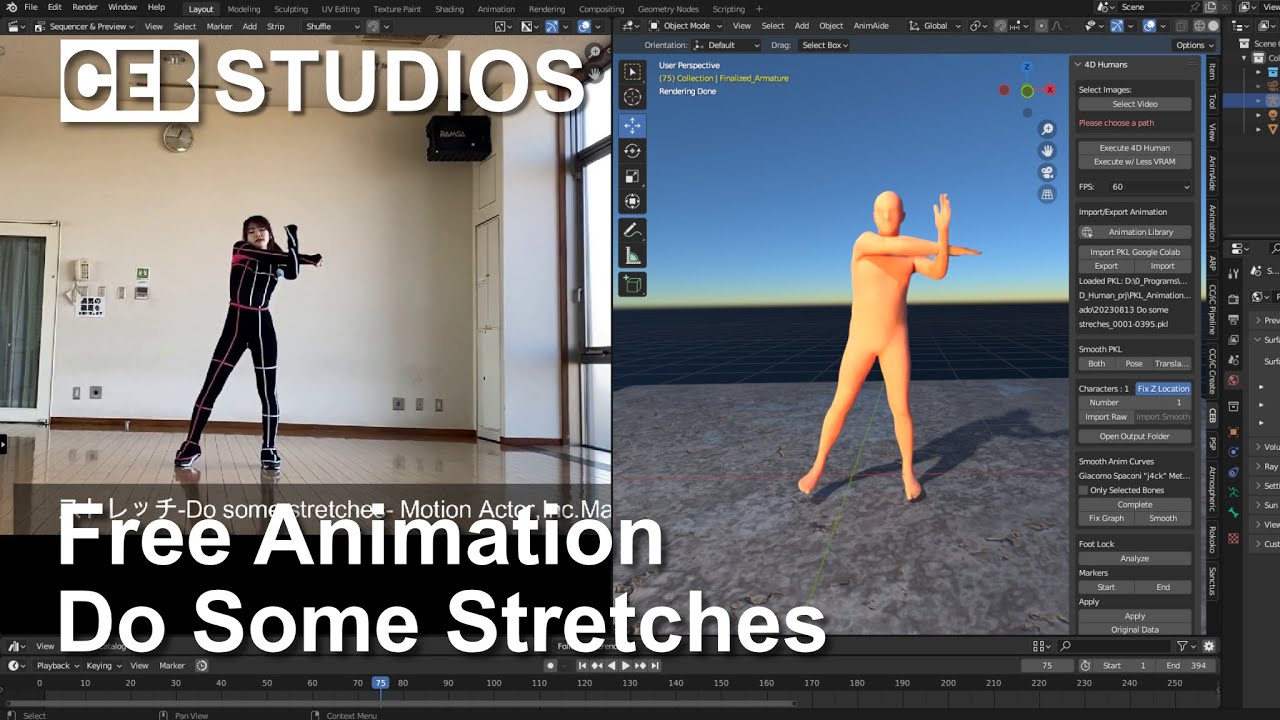Change the FPS 60 dropdown

[1151, 187]
